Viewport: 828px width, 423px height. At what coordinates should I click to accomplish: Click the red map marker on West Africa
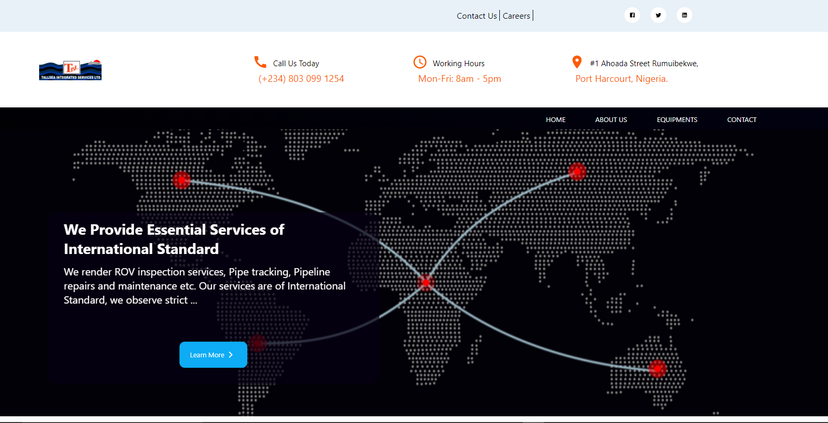tap(426, 283)
